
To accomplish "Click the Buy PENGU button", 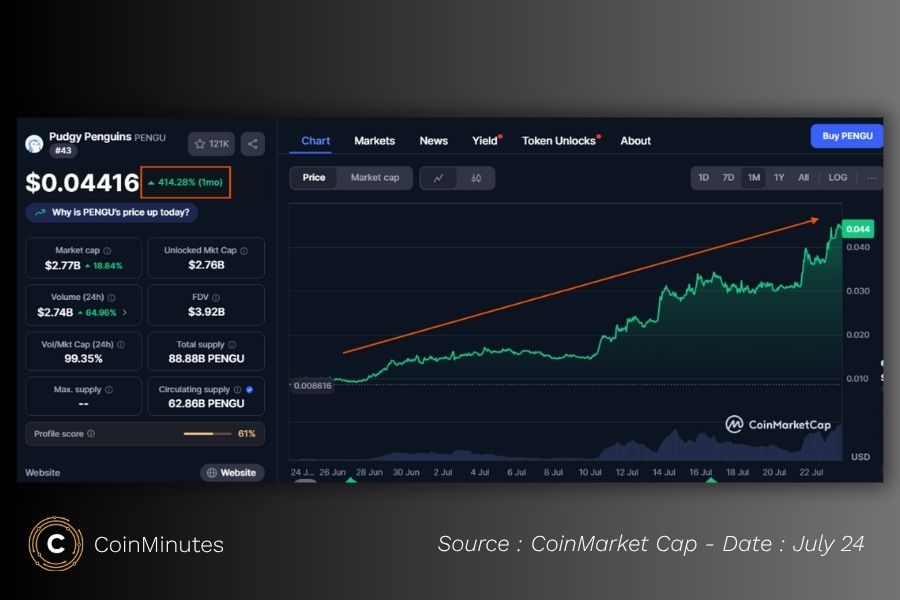I will [x=847, y=136].
